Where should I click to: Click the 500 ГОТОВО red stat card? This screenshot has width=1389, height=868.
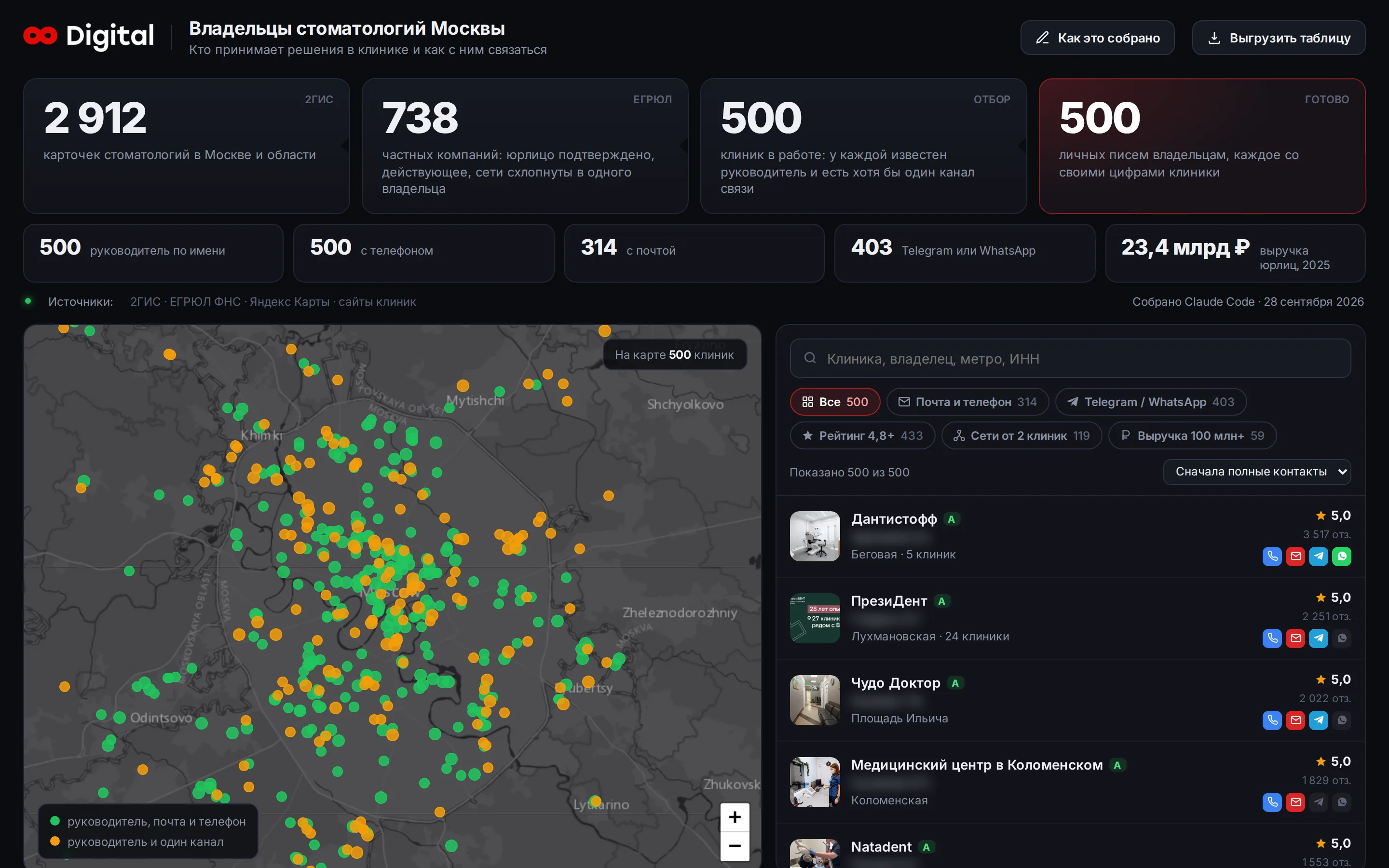point(1202,146)
